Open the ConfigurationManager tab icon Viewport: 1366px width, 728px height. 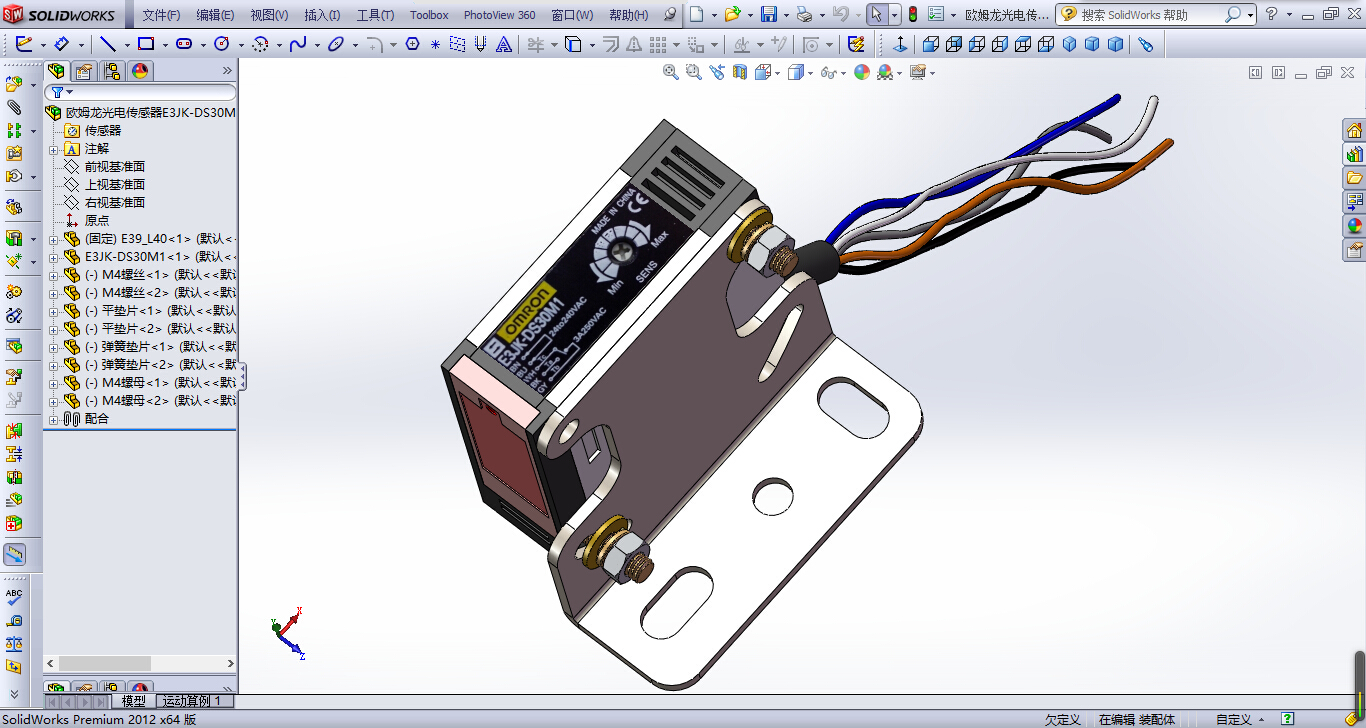click(x=112, y=71)
